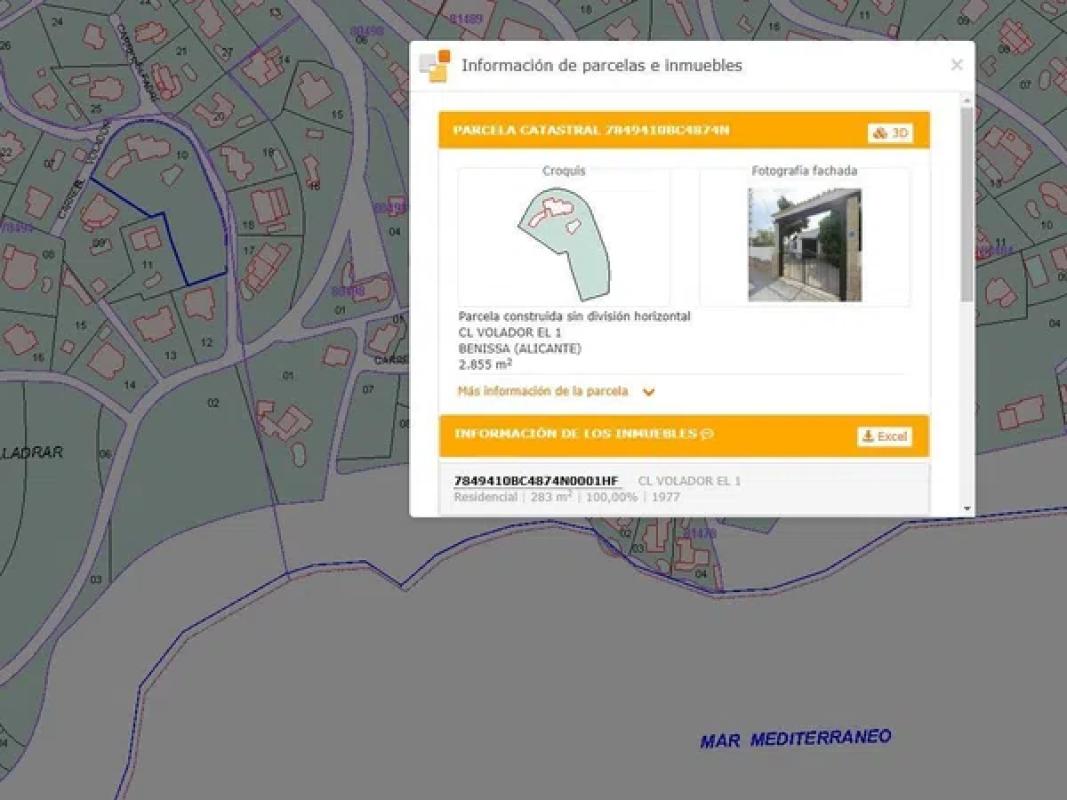Open the 3D view of the parcel
1067x800 pixels.
pos(889,133)
